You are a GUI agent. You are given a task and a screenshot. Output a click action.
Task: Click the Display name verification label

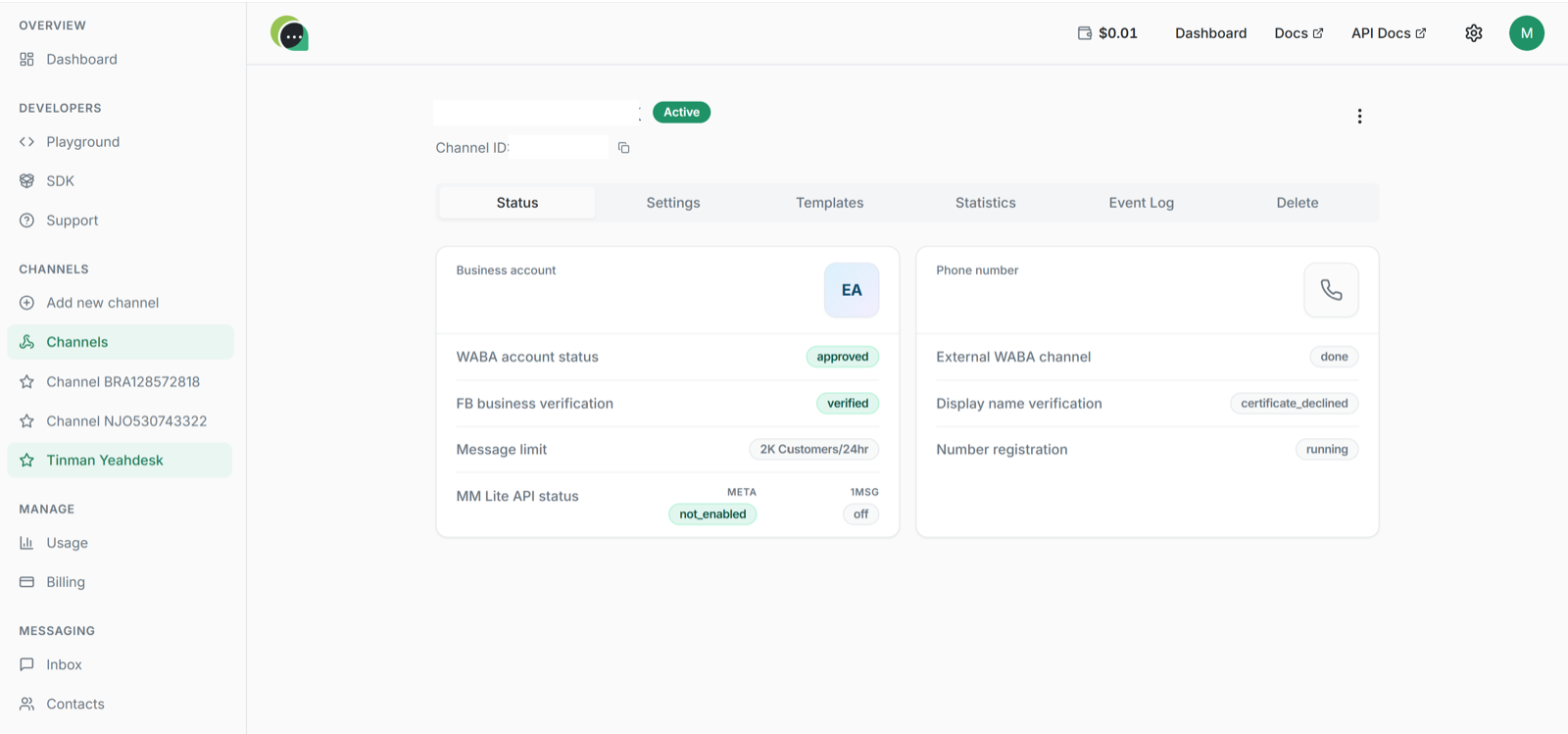[x=1019, y=404]
